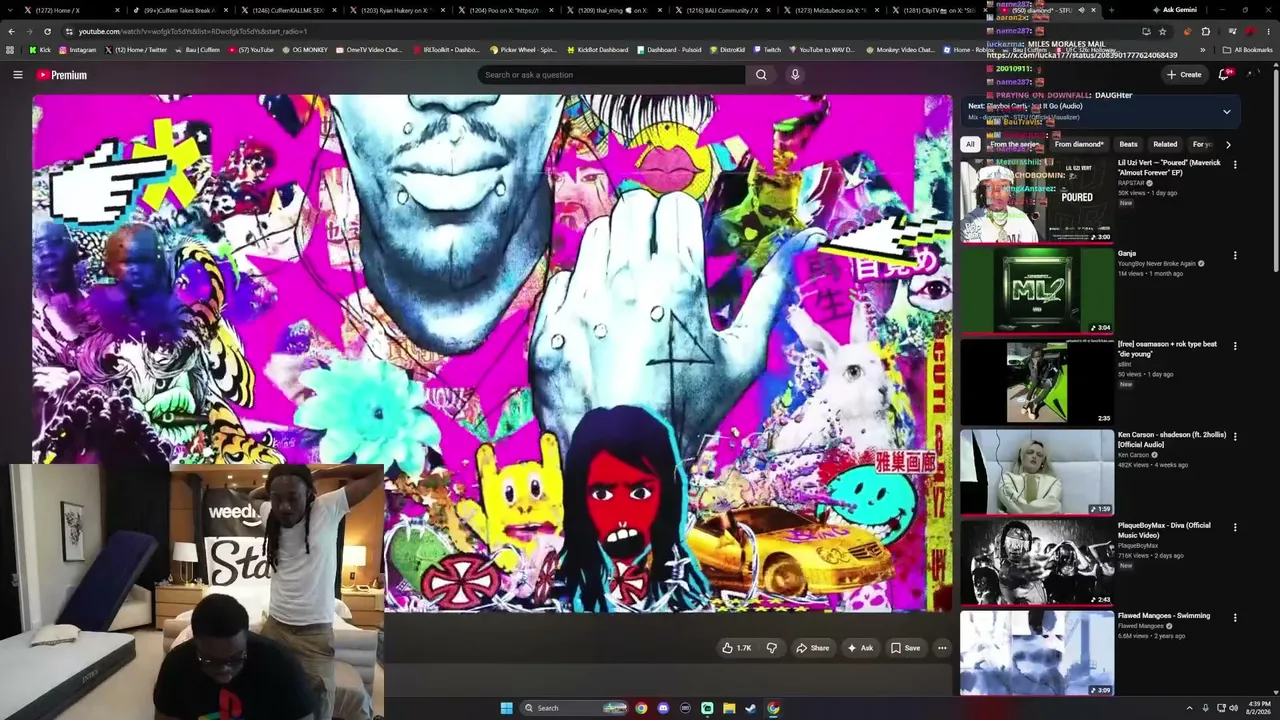Open Ken Carson shadeson video thumbnail

[1037, 472]
